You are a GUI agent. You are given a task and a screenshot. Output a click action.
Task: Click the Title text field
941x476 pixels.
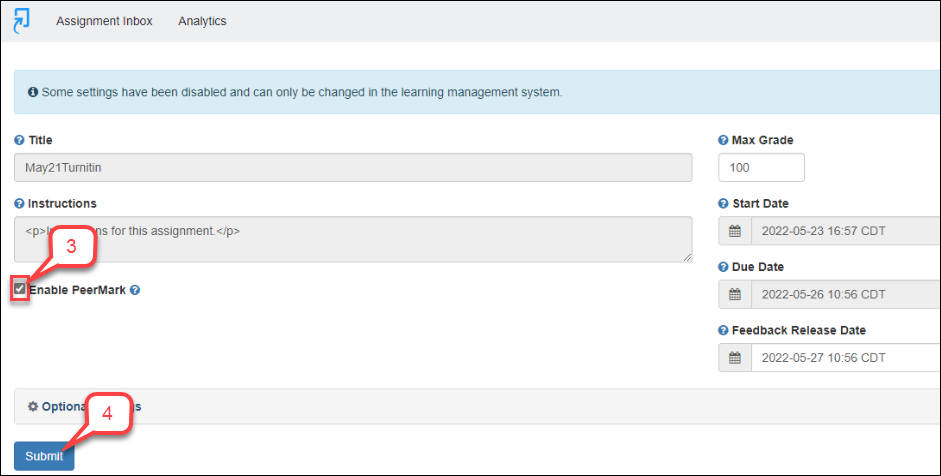pyautogui.click(x=353, y=168)
